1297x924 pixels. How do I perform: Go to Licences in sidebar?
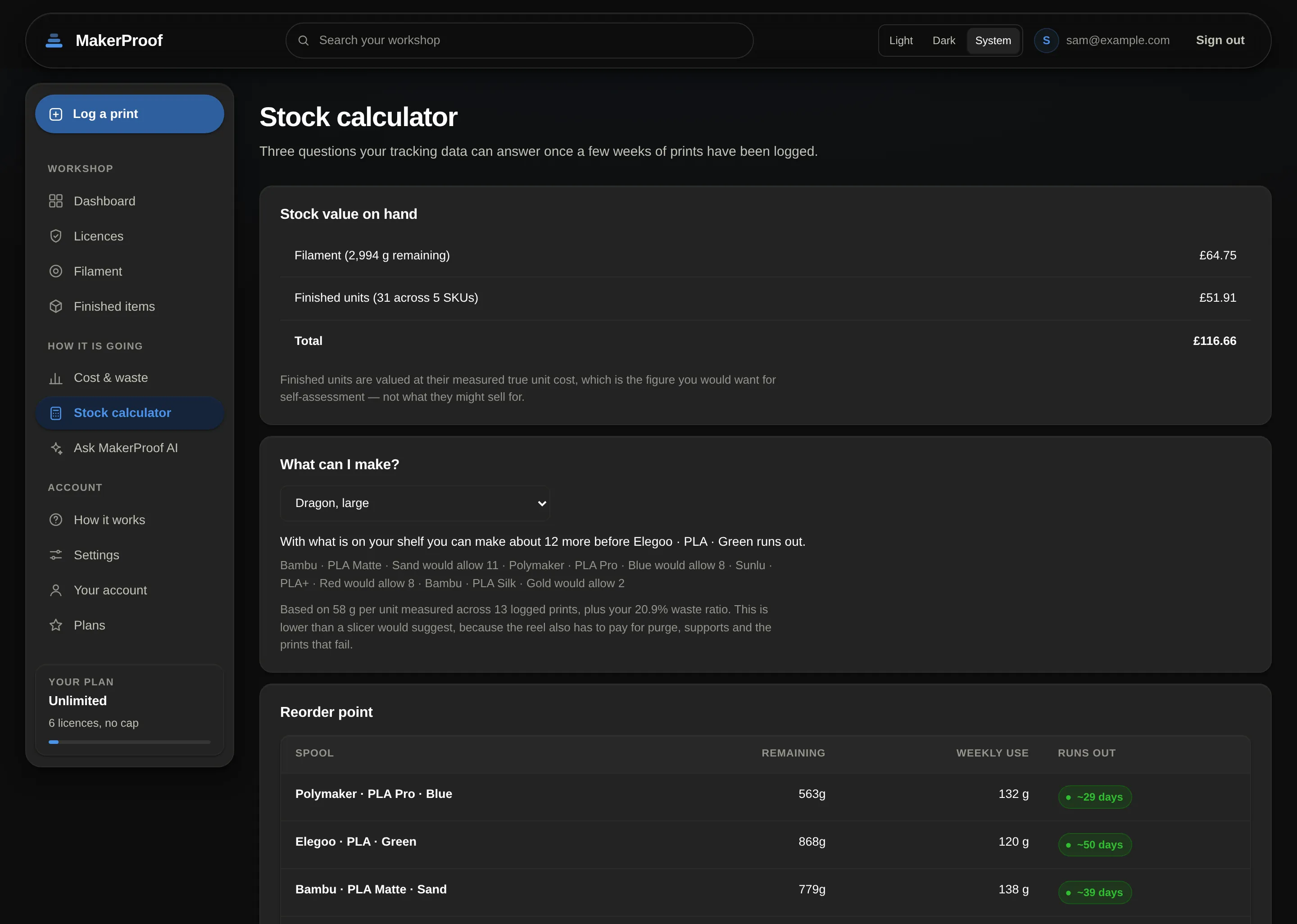(130, 236)
